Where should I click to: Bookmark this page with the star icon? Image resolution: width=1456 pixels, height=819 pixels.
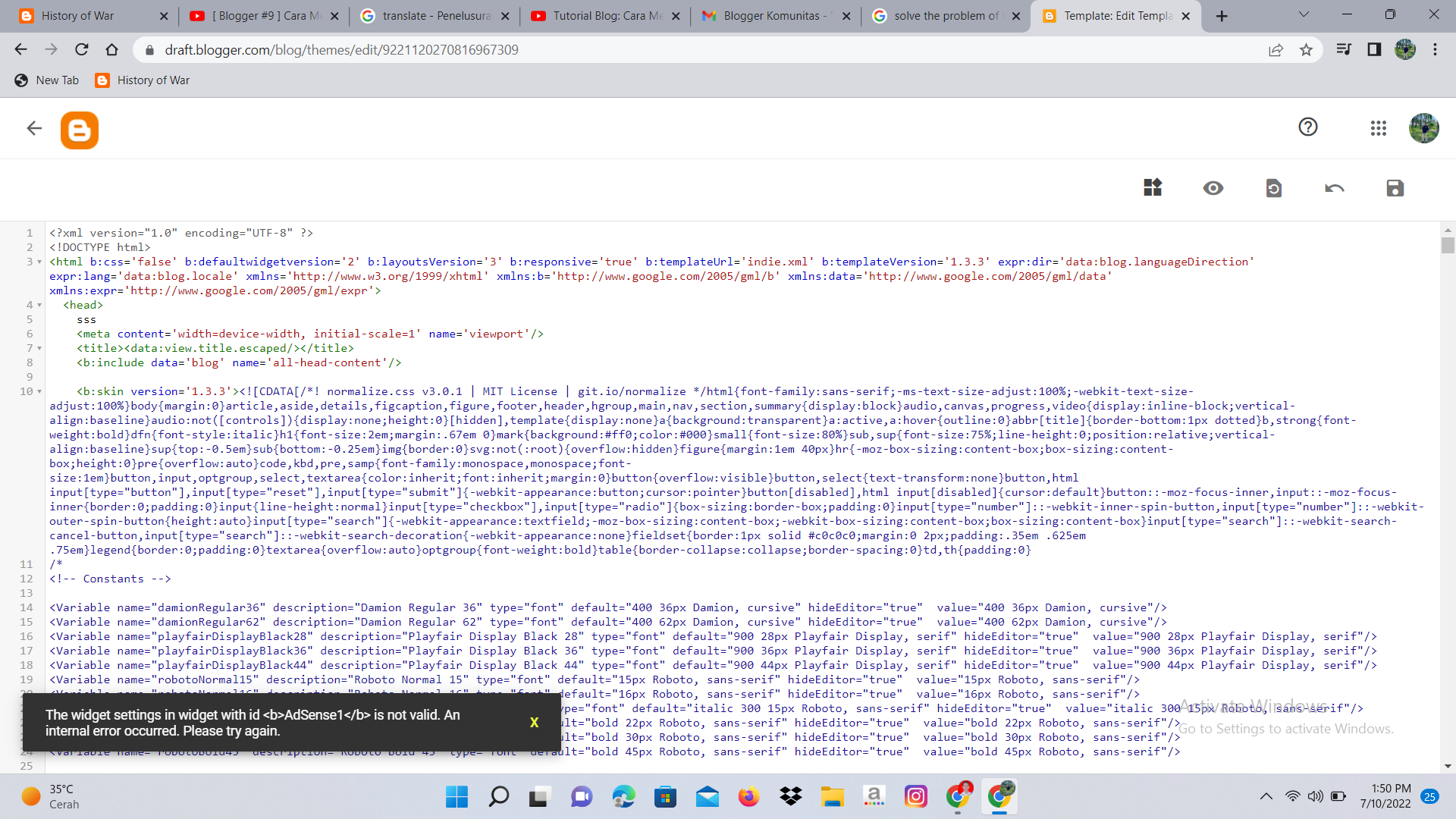[x=1306, y=50]
